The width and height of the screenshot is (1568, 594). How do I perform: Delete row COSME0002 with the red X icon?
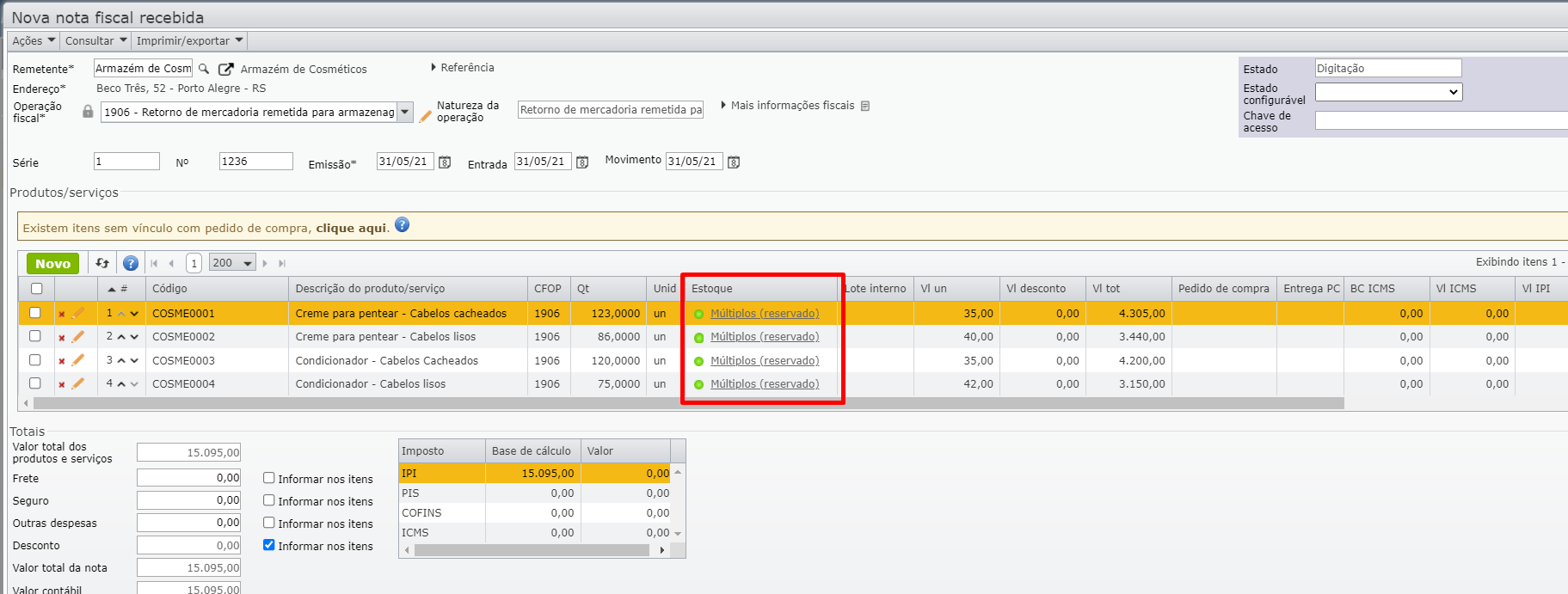pyautogui.click(x=62, y=338)
